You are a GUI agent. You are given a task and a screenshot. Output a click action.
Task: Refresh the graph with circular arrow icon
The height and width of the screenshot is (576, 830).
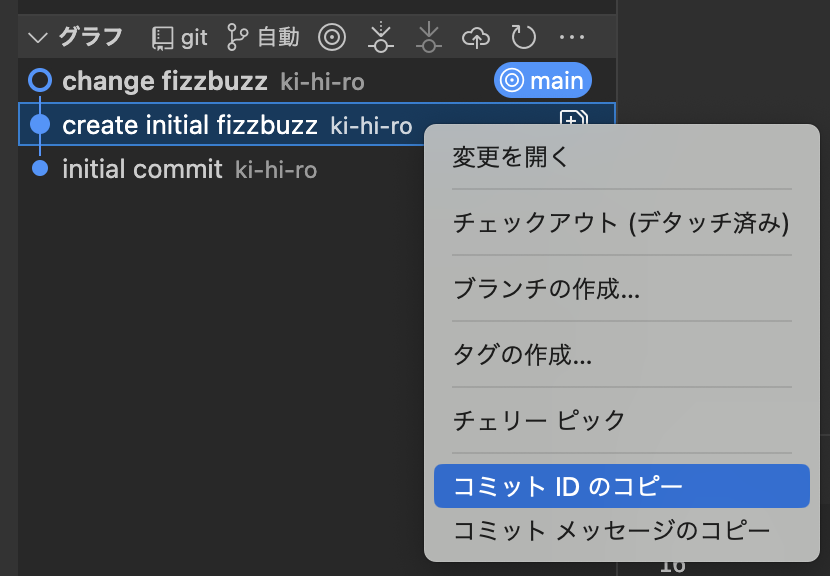pos(524,37)
